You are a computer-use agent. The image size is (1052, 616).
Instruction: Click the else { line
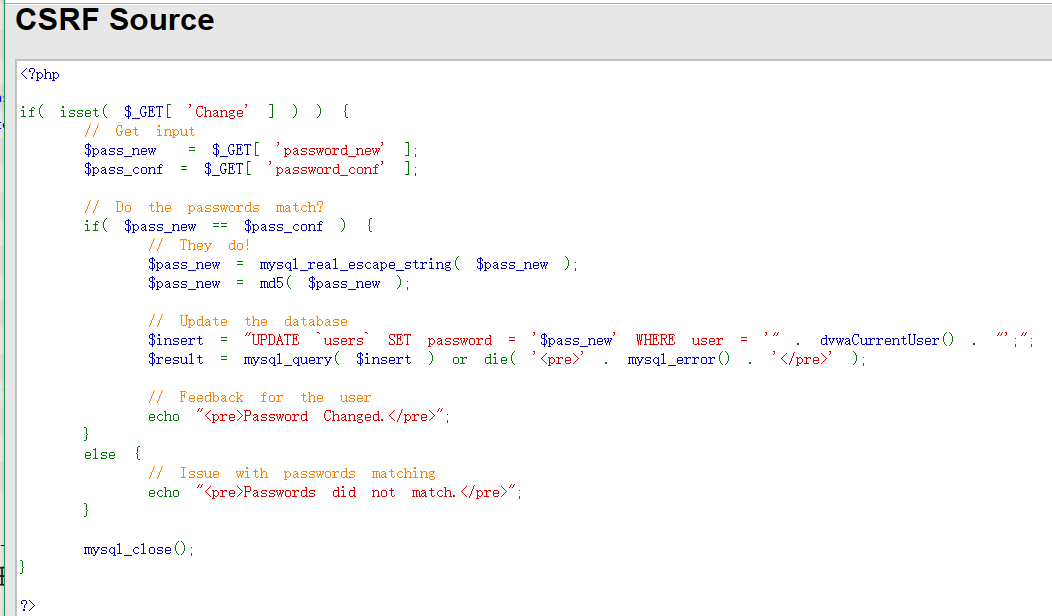(113, 454)
